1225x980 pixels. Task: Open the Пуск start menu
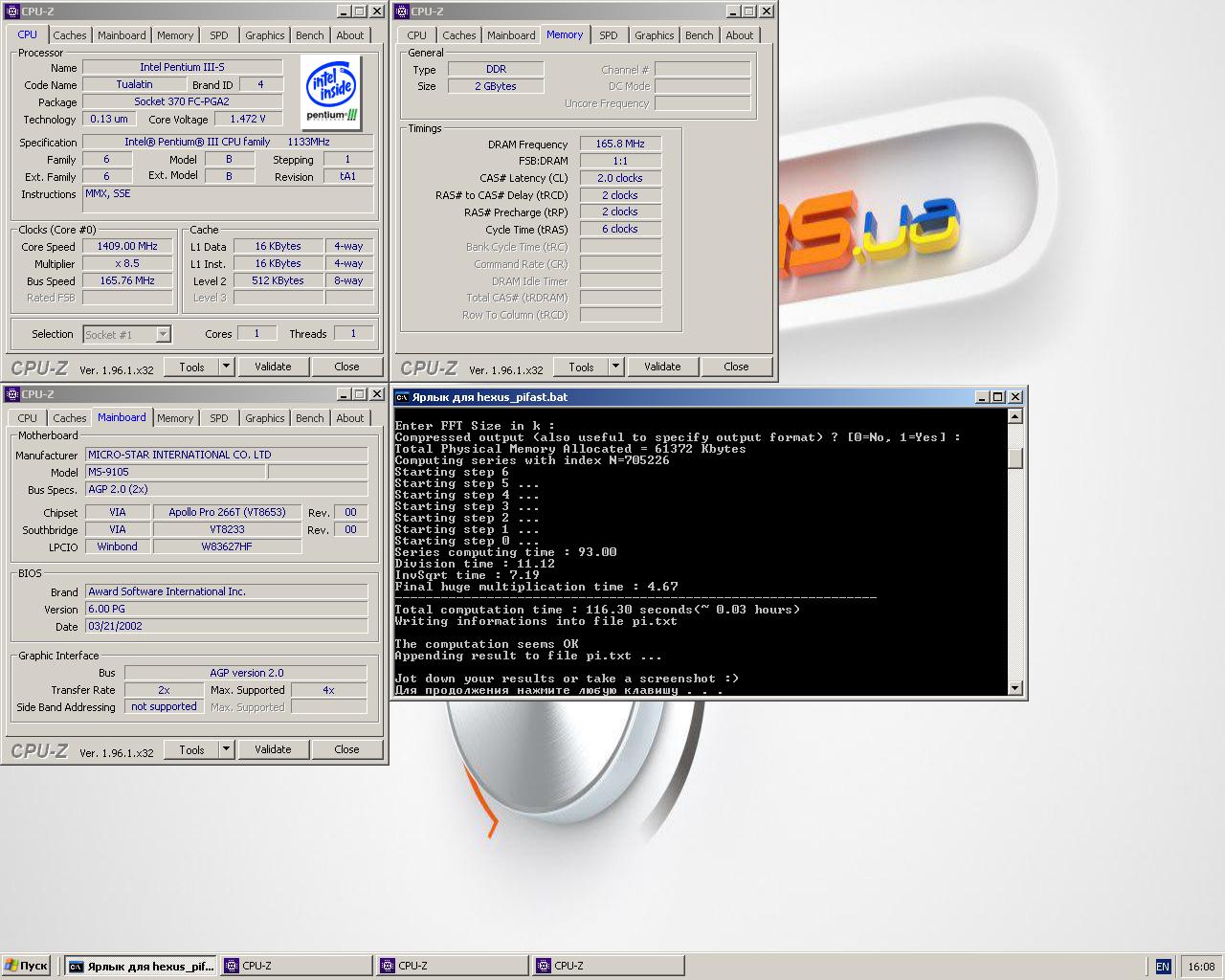(26, 966)
